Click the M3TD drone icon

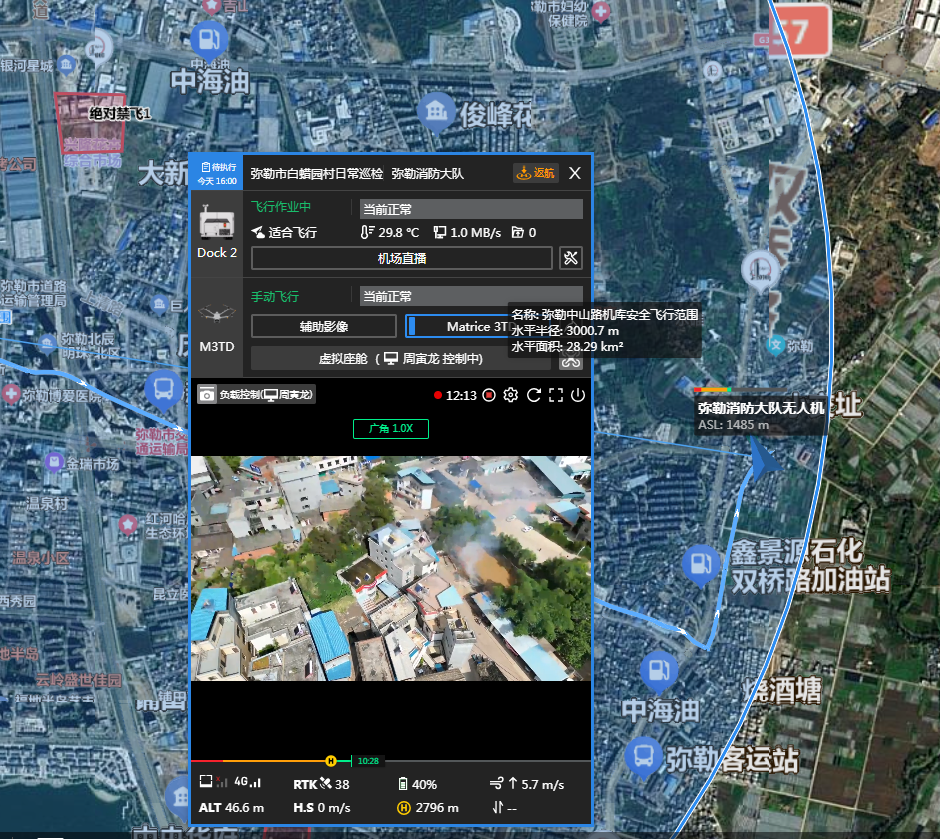217,314
